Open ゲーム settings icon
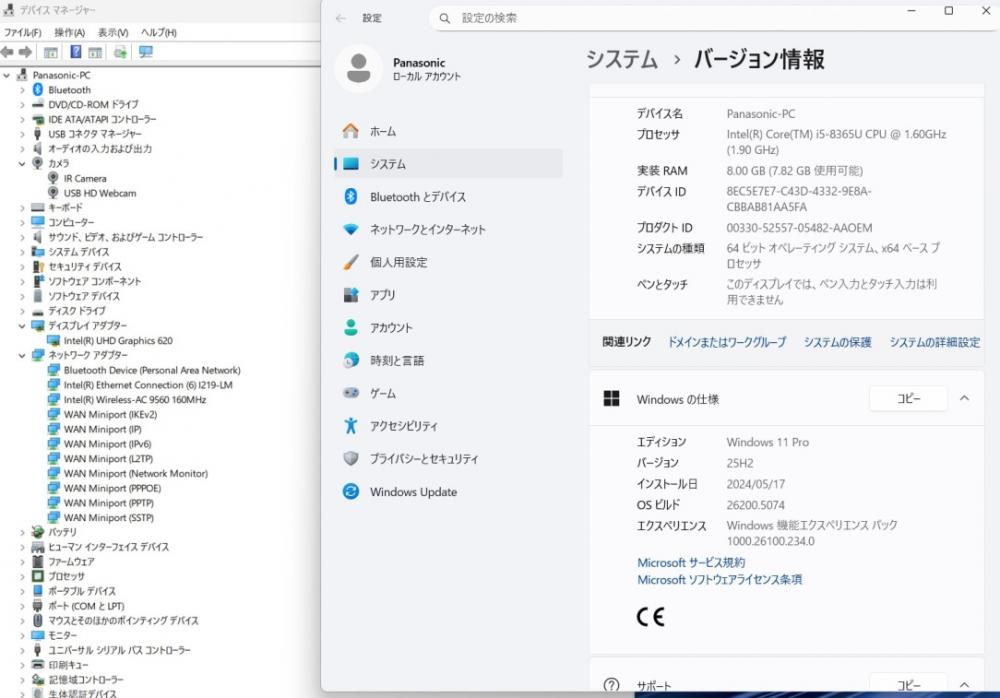The image size is (1000, 698). coord(351,393)
